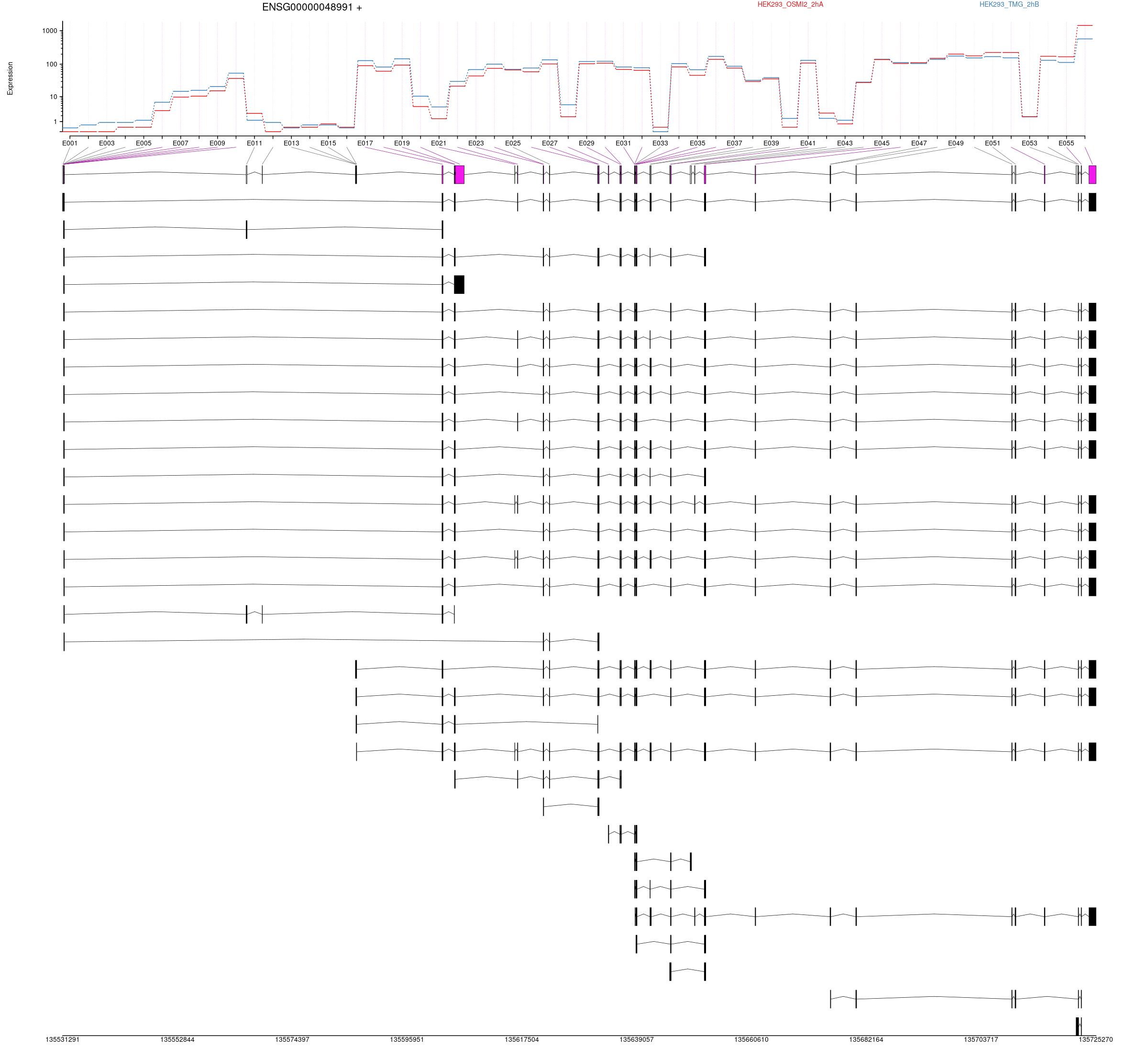Click genomic coordinate 135617504
Viewport: 1148px width, 1048px height.
coord(521,1039)
